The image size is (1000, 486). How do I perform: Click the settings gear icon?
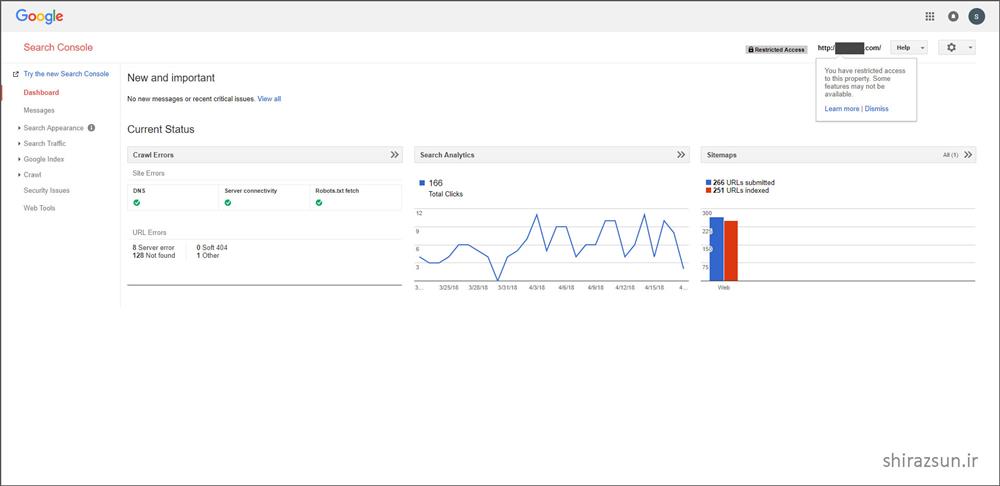click(x=952, y=47)
